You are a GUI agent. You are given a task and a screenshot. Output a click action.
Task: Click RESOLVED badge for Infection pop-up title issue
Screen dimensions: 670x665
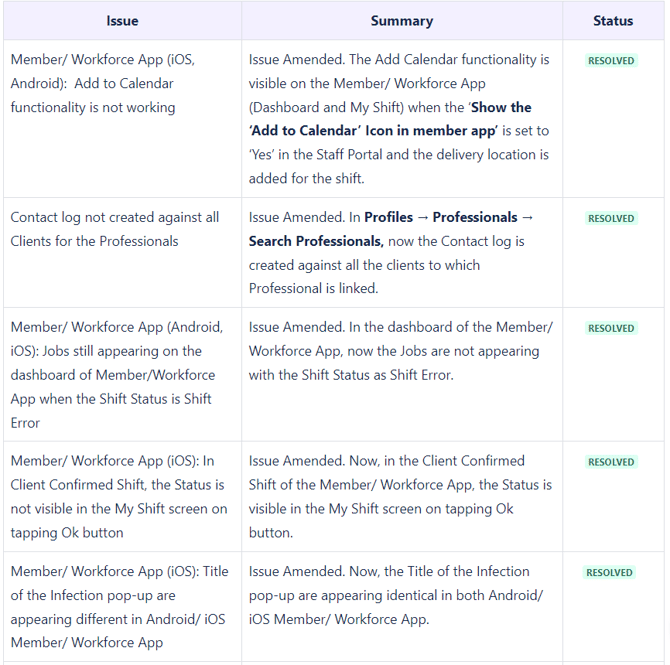click(x=611, y=573)
